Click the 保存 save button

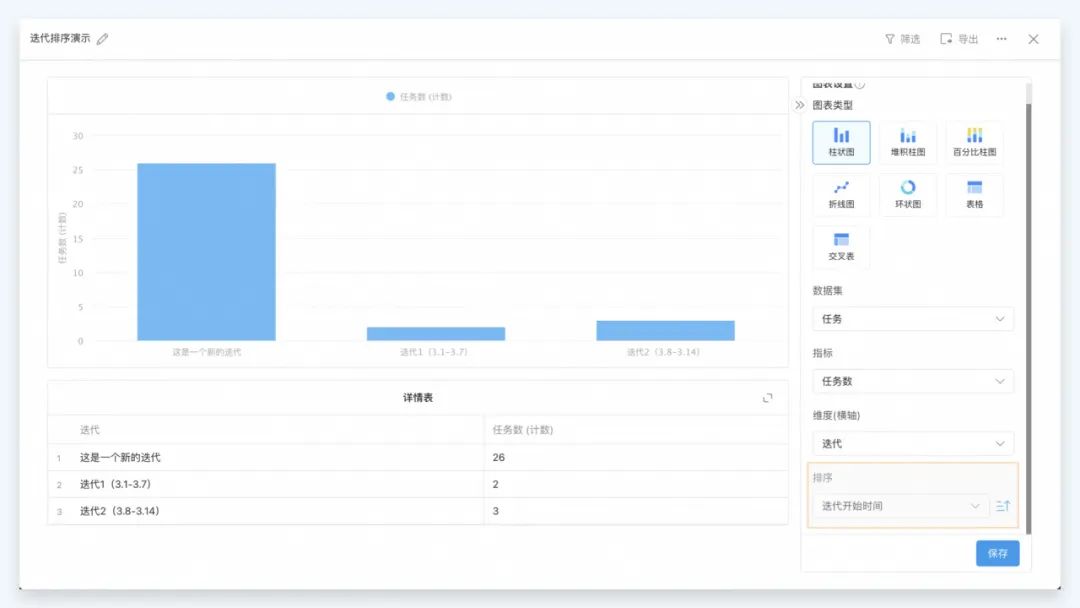[997, 553]
